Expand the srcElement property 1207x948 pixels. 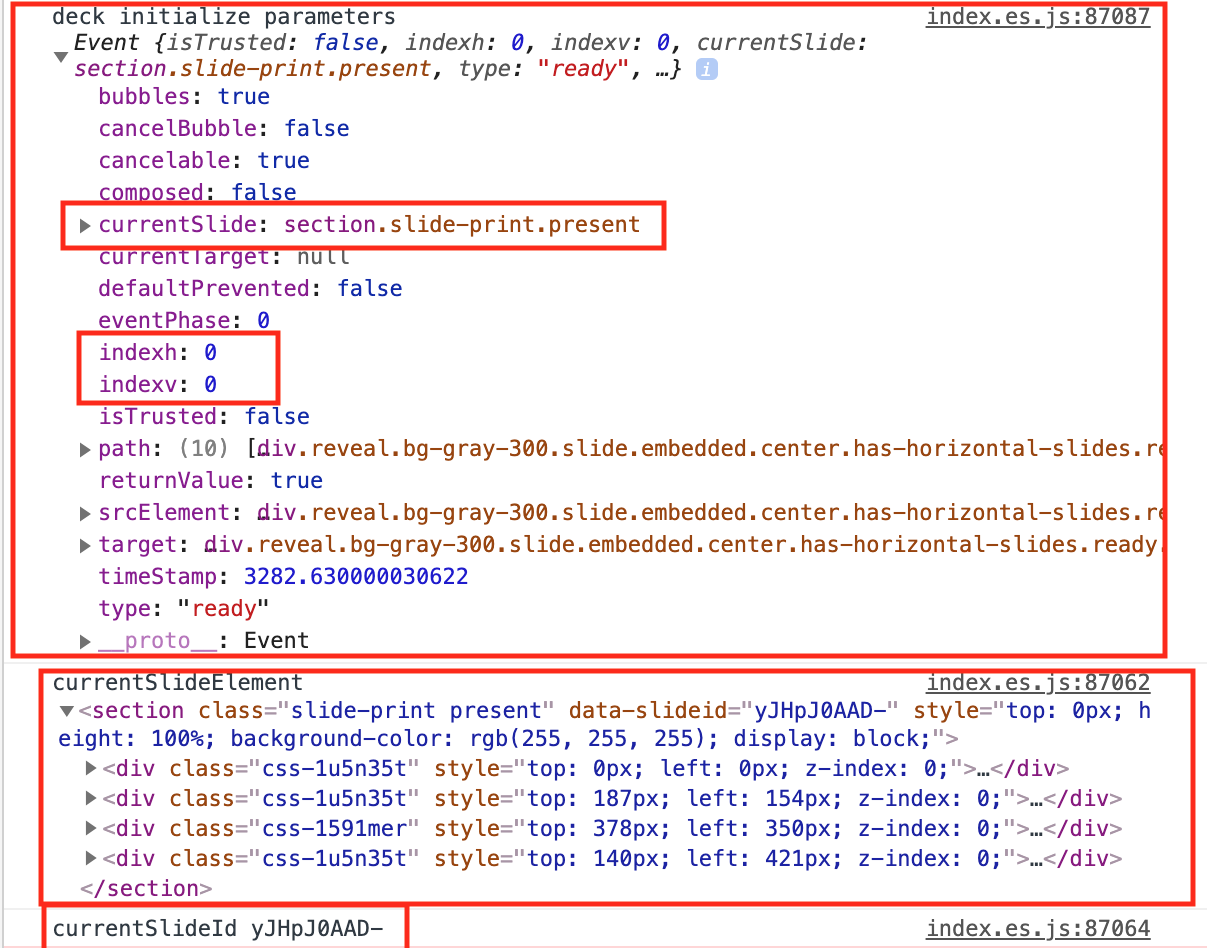click(84, 512)
